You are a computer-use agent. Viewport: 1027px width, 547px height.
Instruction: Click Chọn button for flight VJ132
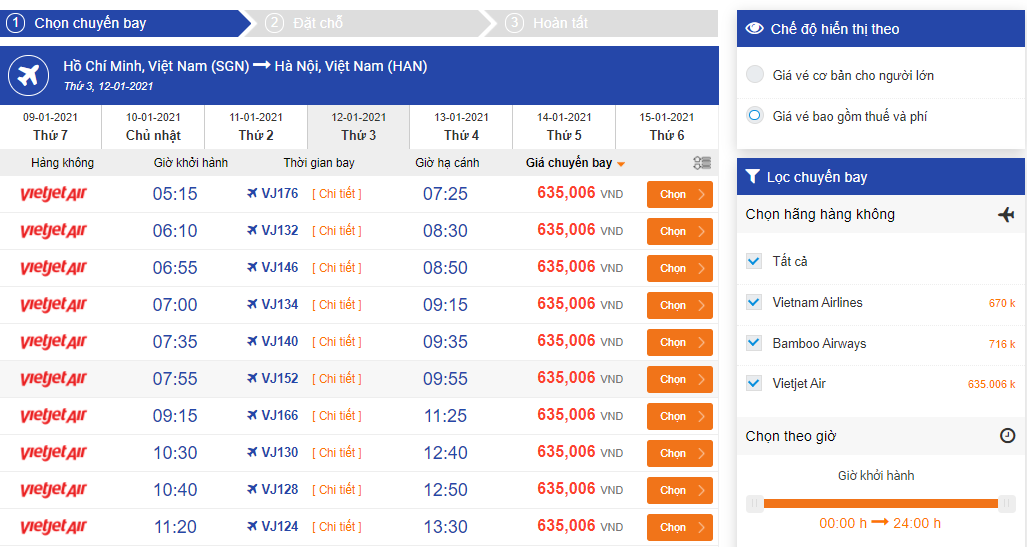pos(680,231)
